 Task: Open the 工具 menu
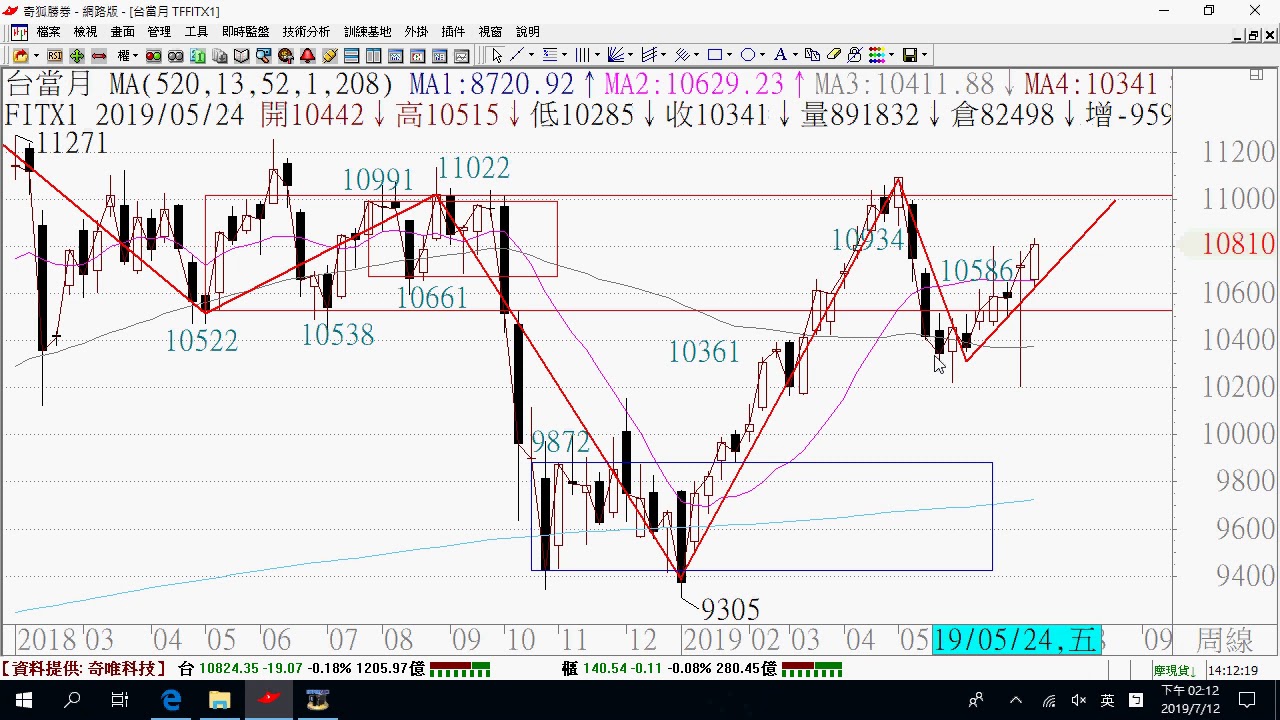pyautogui.click(x=196, y=32)
